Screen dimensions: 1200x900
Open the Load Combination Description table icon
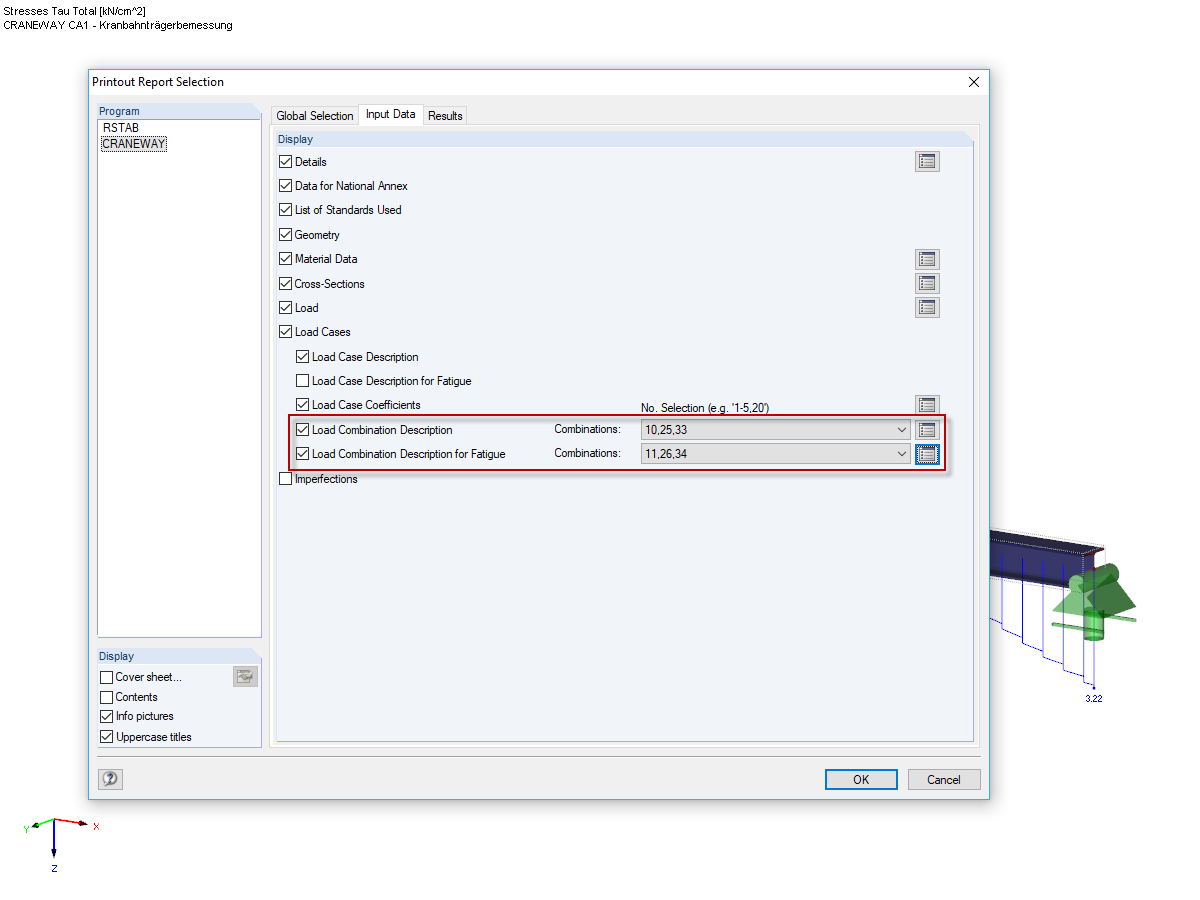(x=927, y=429)
